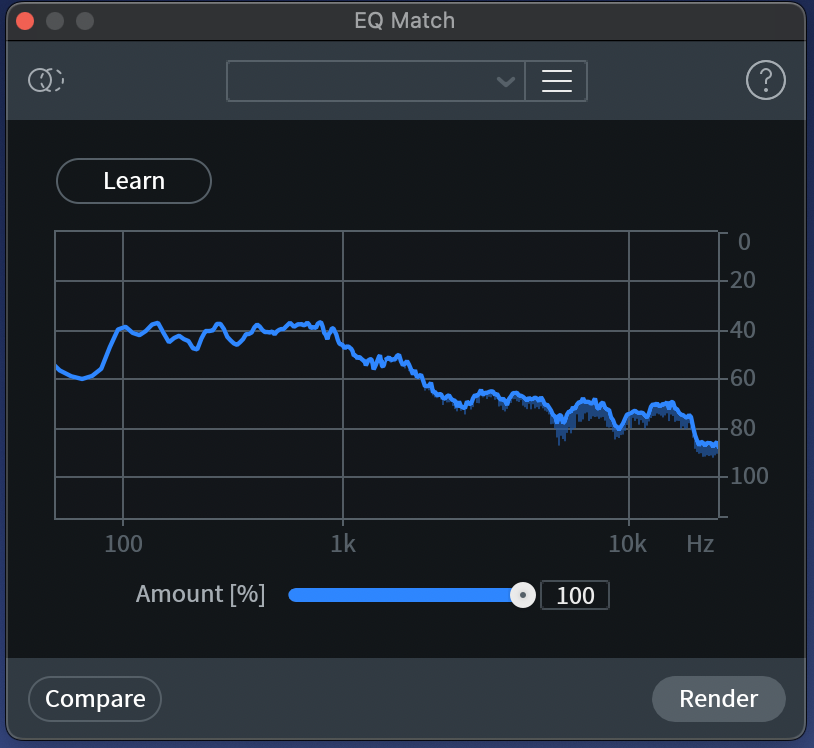Click the Amount slider handle
Viewport: 814px width, 748px height.
coord(523,595)
